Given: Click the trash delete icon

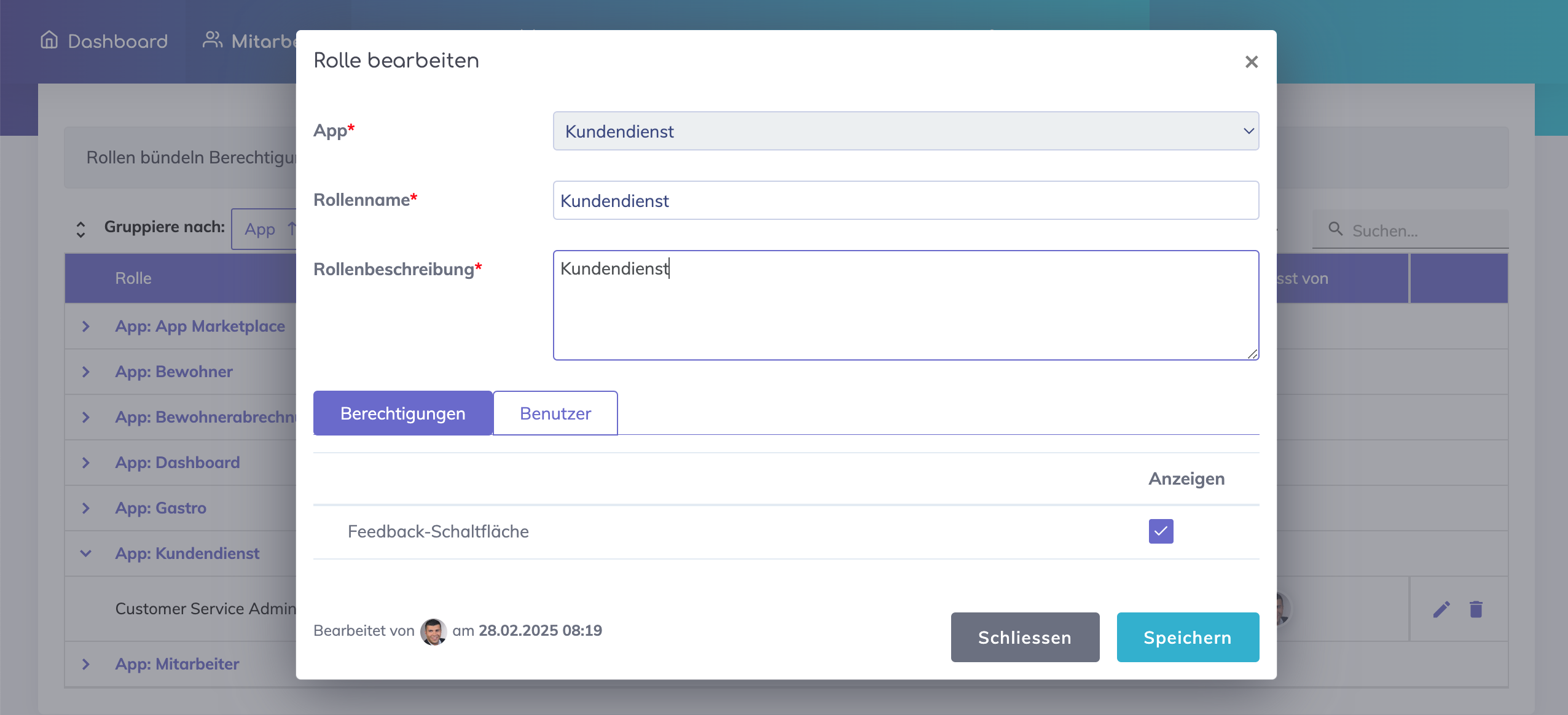Looking at the screenshot, I should click(x=1476, y=609).
